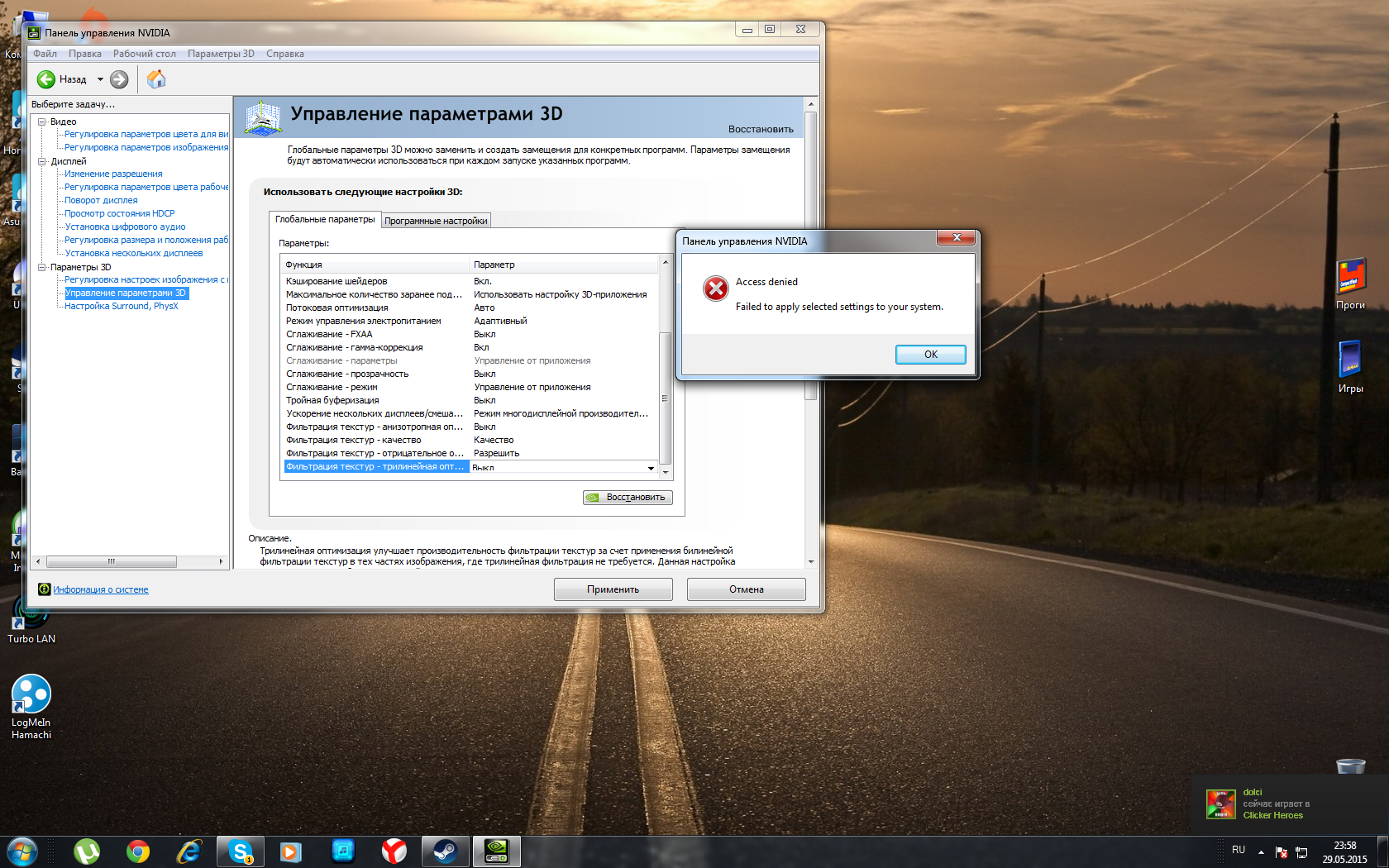
Task: Open the Проги desktop icon
Action: click(1351, 284)
